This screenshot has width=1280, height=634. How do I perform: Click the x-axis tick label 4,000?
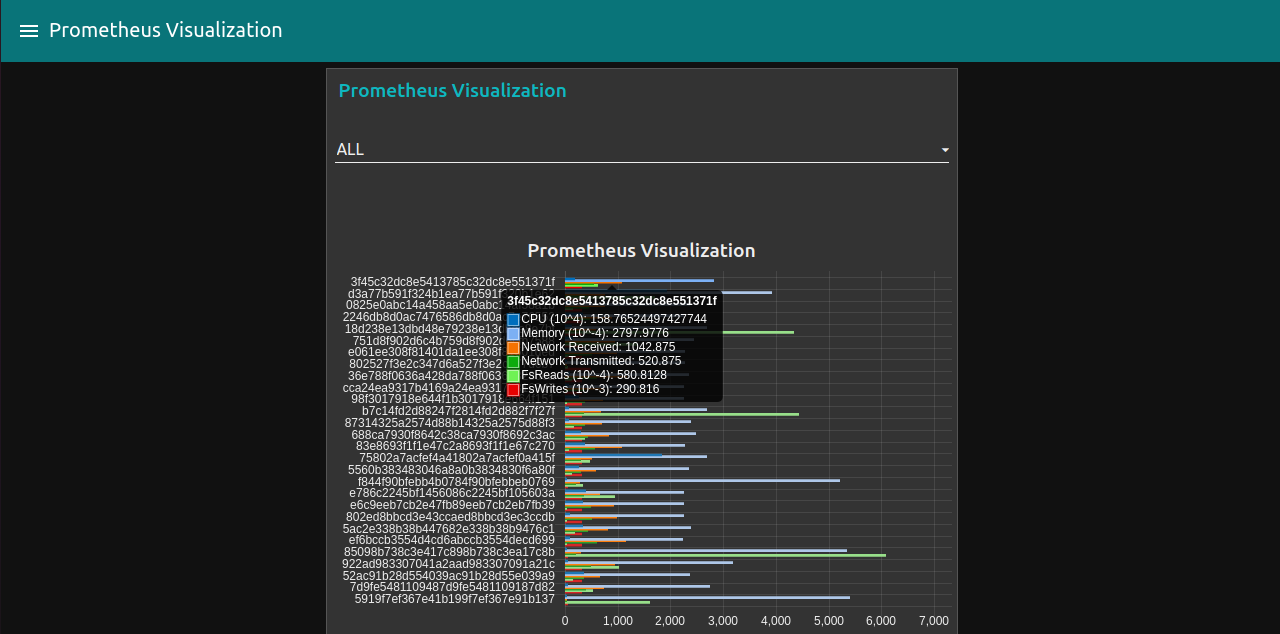776,621
